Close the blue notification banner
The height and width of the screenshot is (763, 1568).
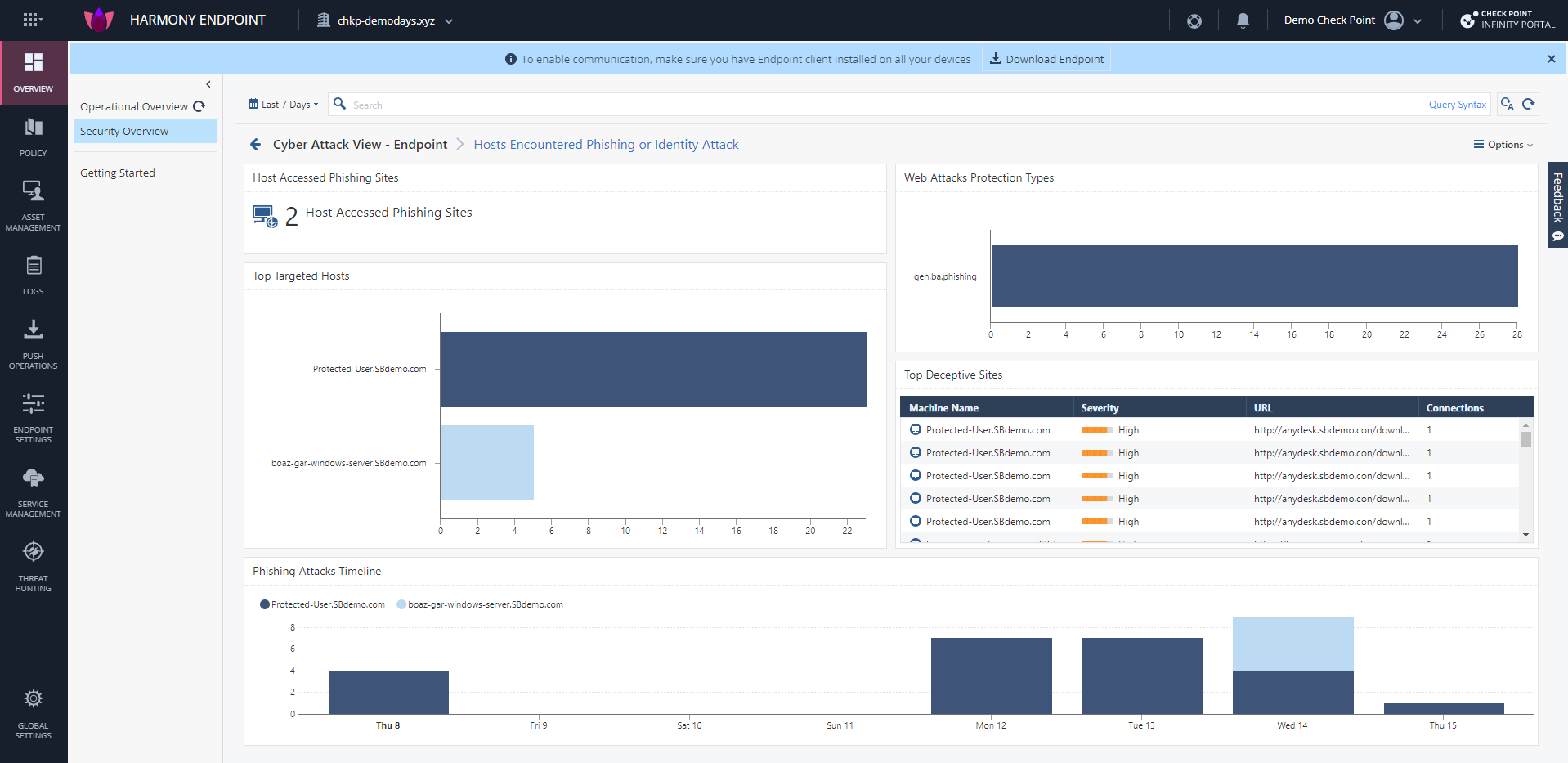(1552, 59)
